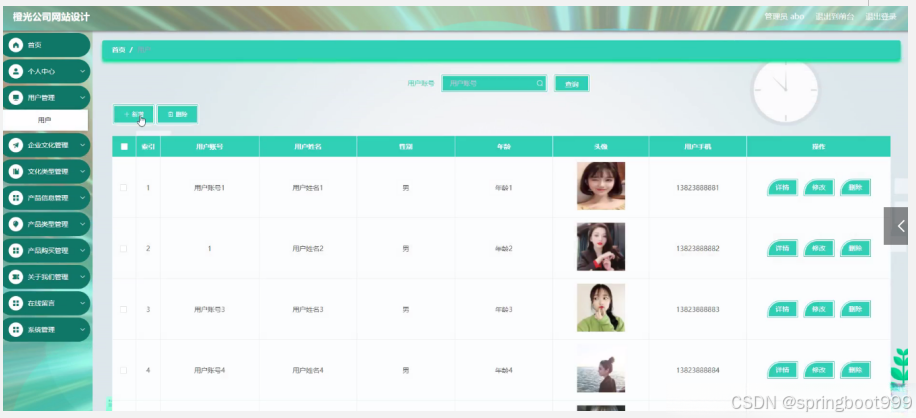916x418 pixels.
Task: Click the person icon for 个人中心
Action: [16, 71]
